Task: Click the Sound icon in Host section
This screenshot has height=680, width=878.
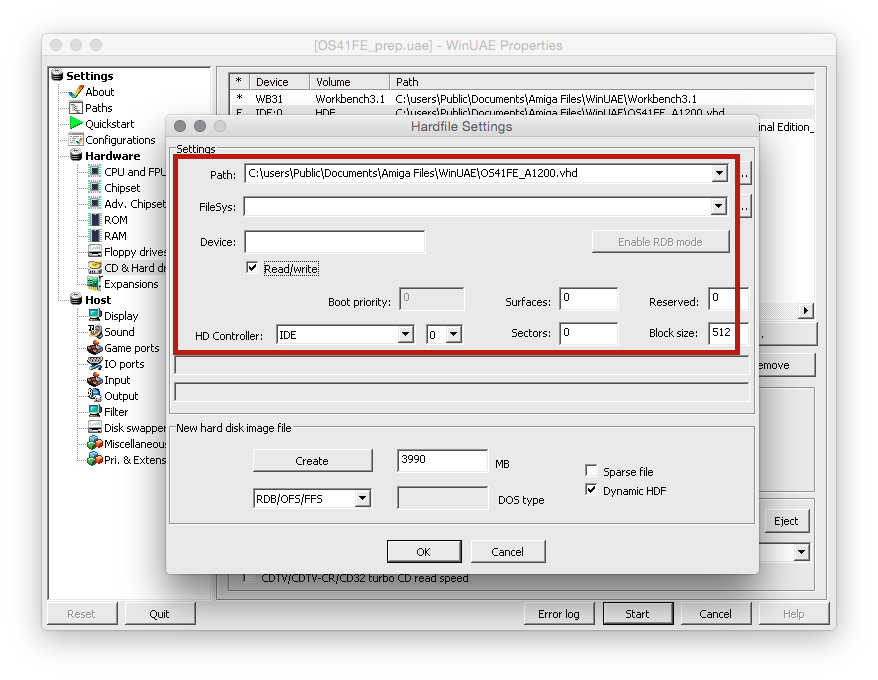Action: [95, 332]
